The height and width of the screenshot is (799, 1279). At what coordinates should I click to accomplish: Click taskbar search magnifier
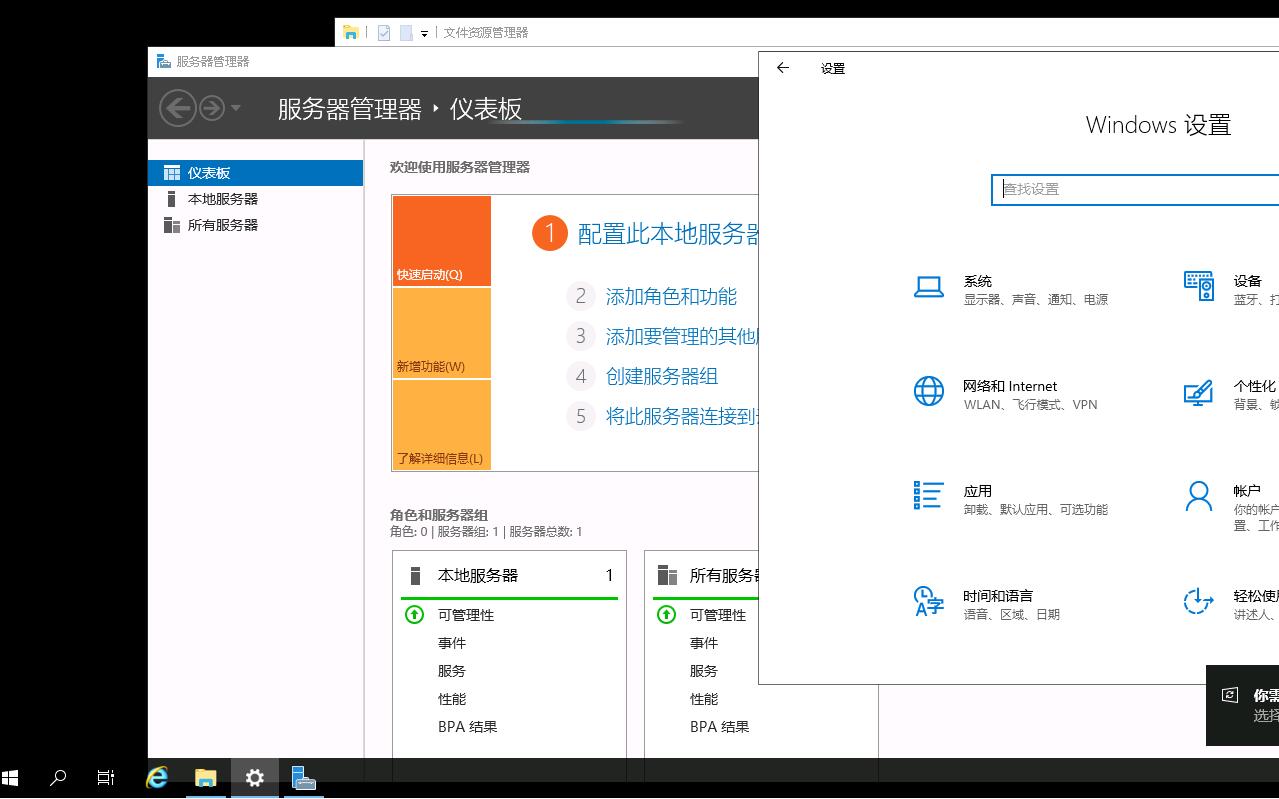tap(58, 777)
